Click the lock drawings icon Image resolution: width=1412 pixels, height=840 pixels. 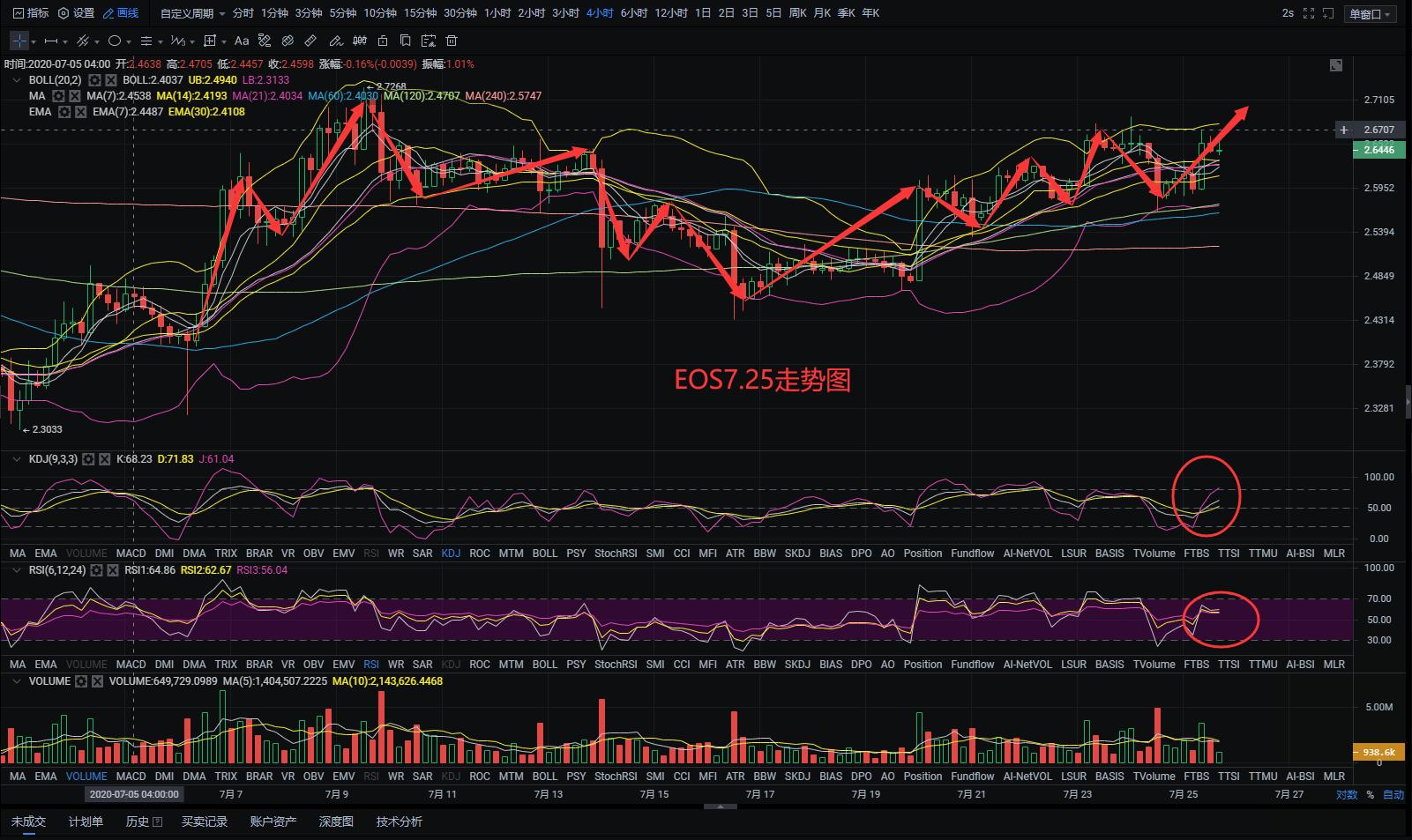pos(382,41)
